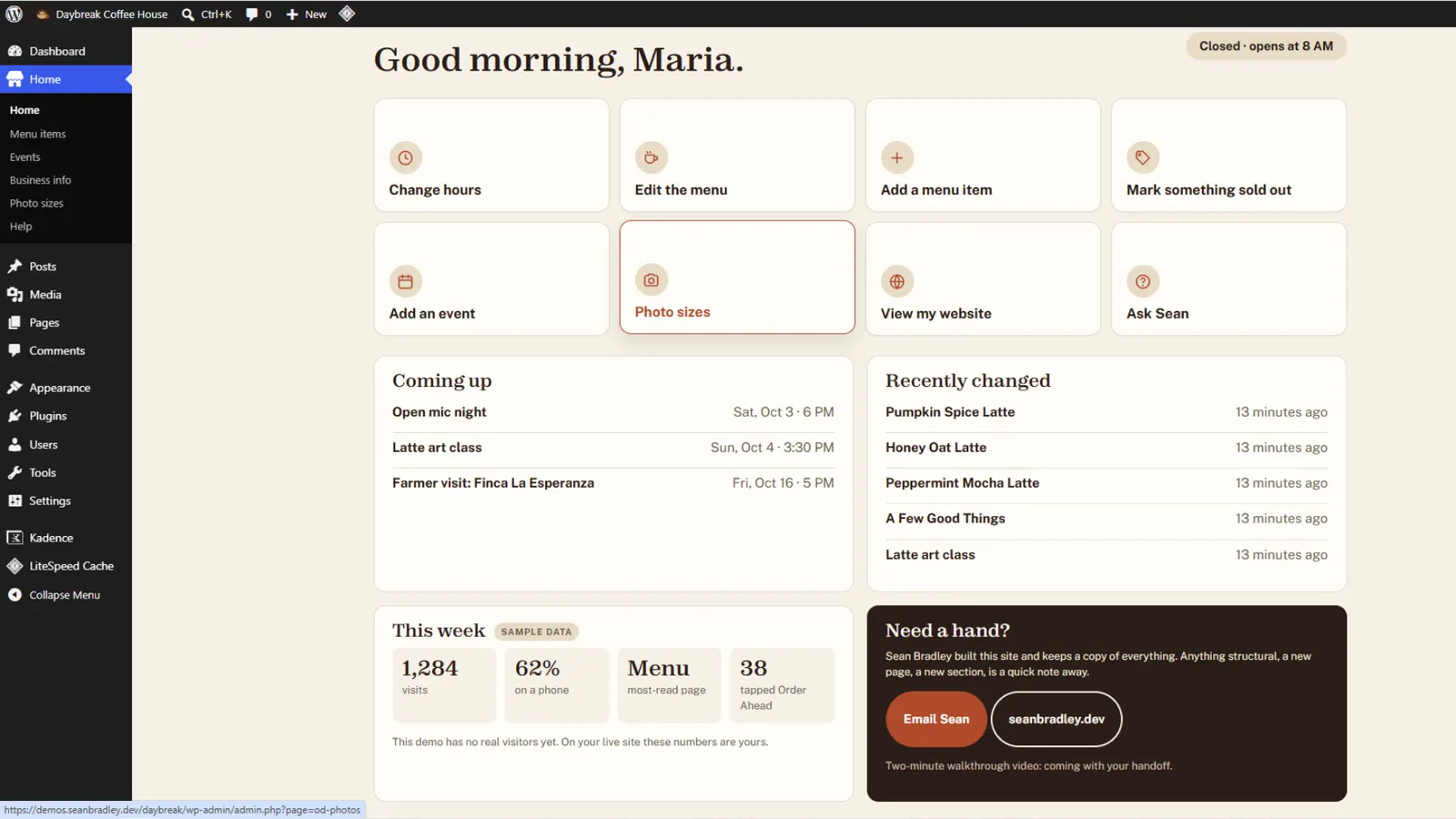The height and width of the screenshot is (819, 1456).
Task: Click the coffee cup icon on Edit the menu
Action: click(652, 157)
